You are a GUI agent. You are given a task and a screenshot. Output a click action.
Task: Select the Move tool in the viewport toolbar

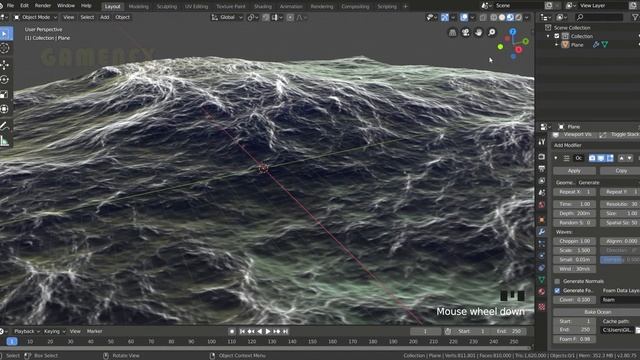click(x=4, y=64)
